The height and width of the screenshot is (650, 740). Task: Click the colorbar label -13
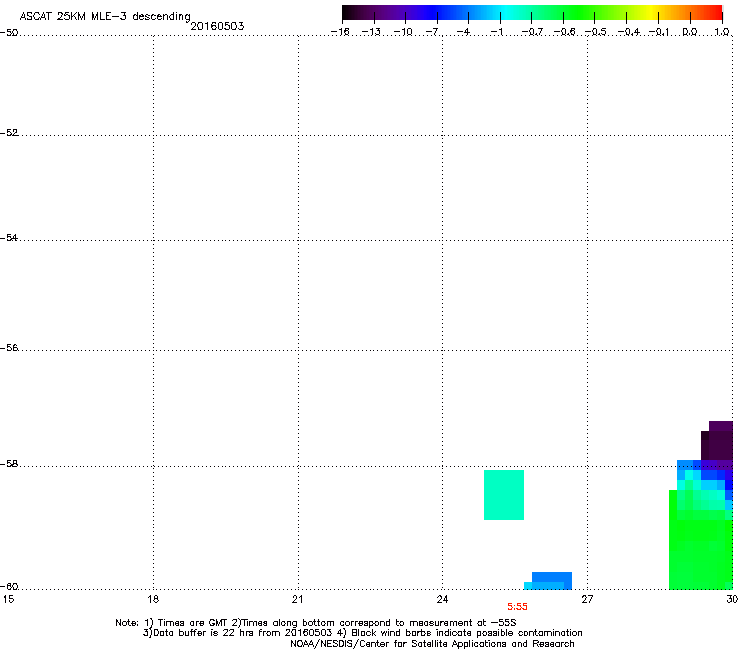pos(371,32)
